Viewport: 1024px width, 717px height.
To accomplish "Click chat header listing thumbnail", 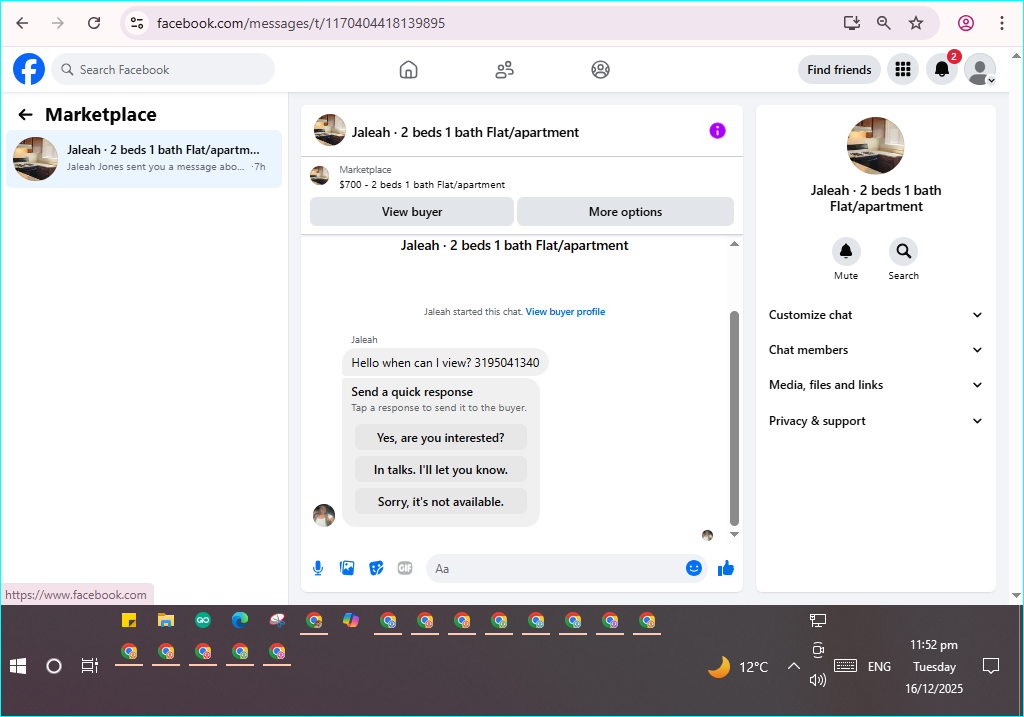I will 330,130.
